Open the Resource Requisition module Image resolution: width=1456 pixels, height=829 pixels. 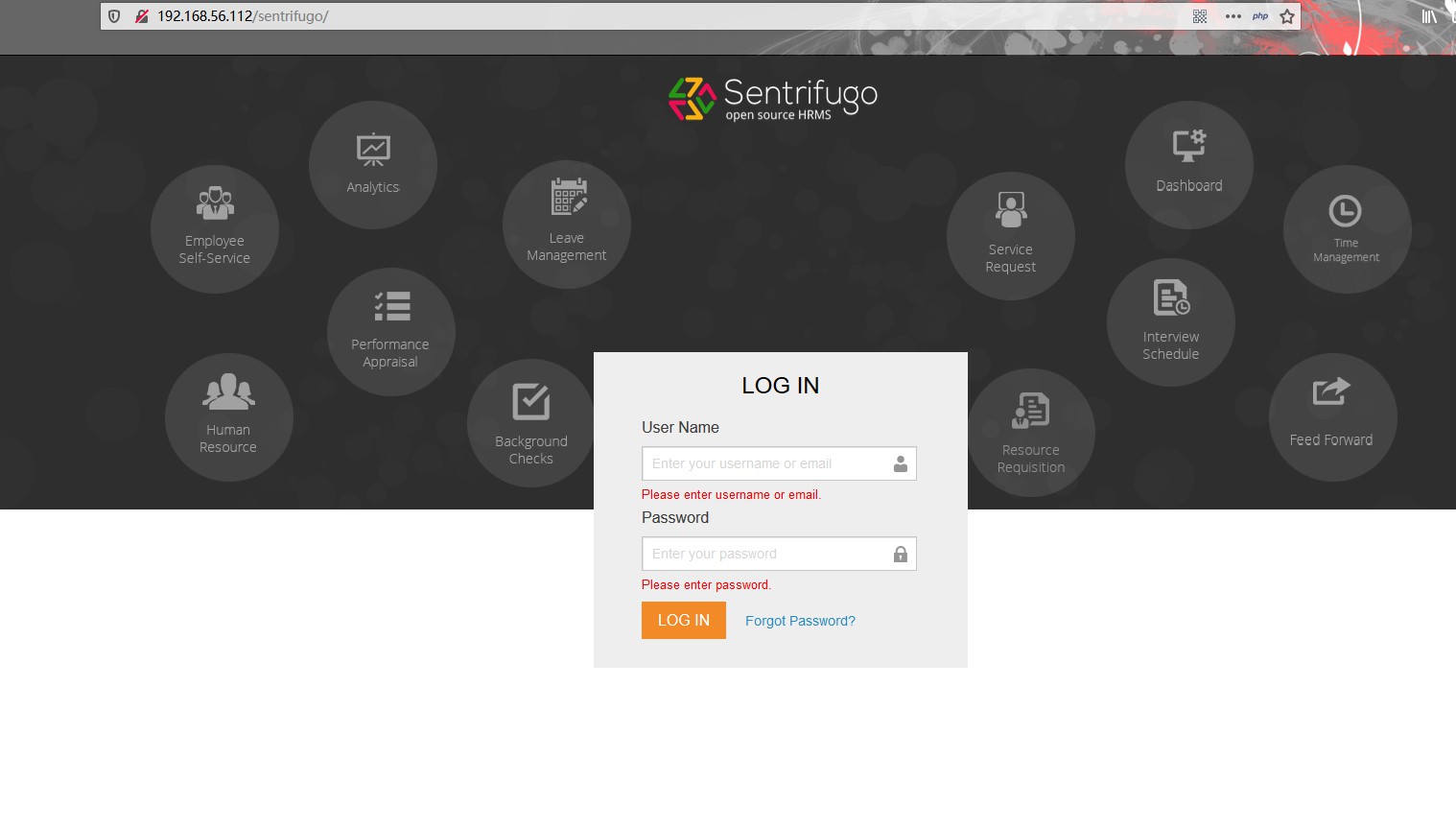coord(1031,433)
